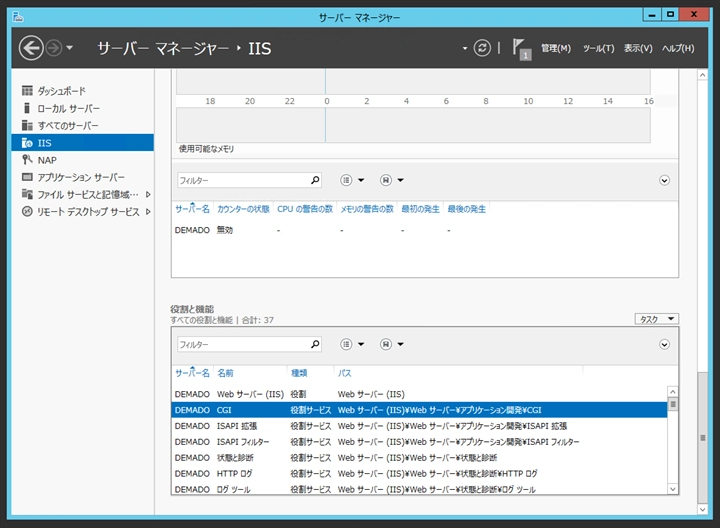
Task: Click the search icon in the roles filter
Action: coord(315,344)
